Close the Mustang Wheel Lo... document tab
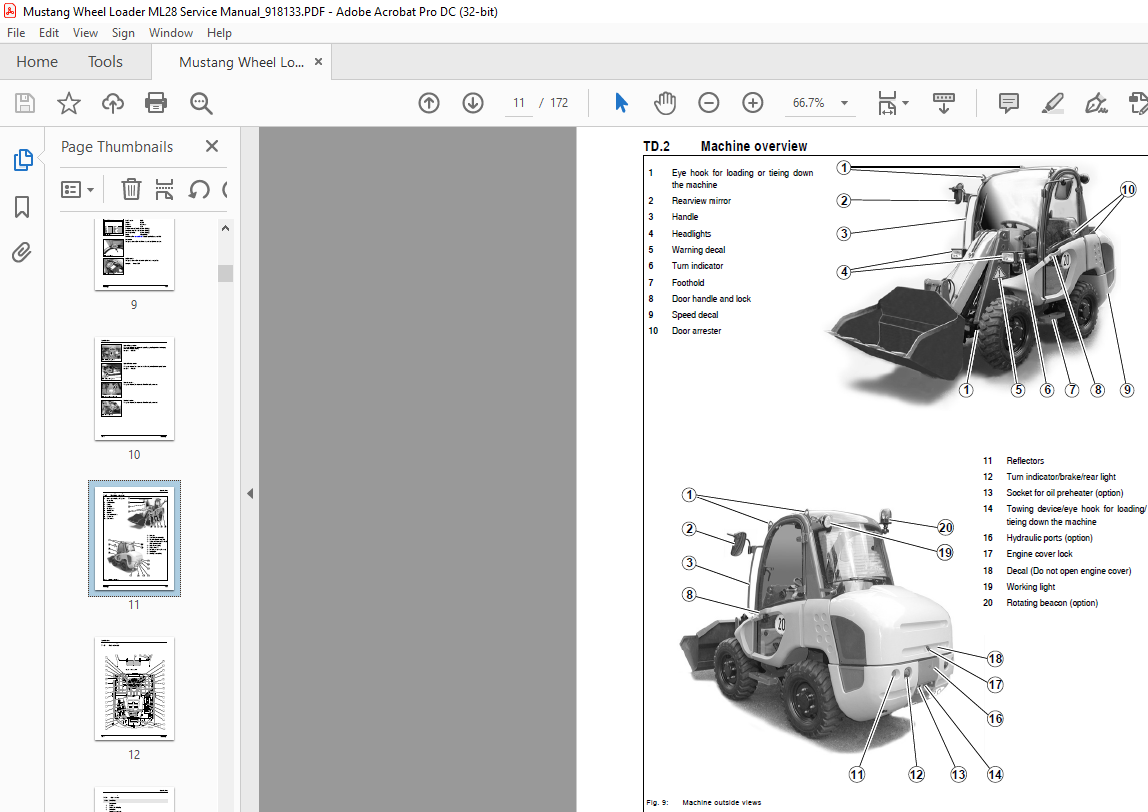 [x=318, y=62]
